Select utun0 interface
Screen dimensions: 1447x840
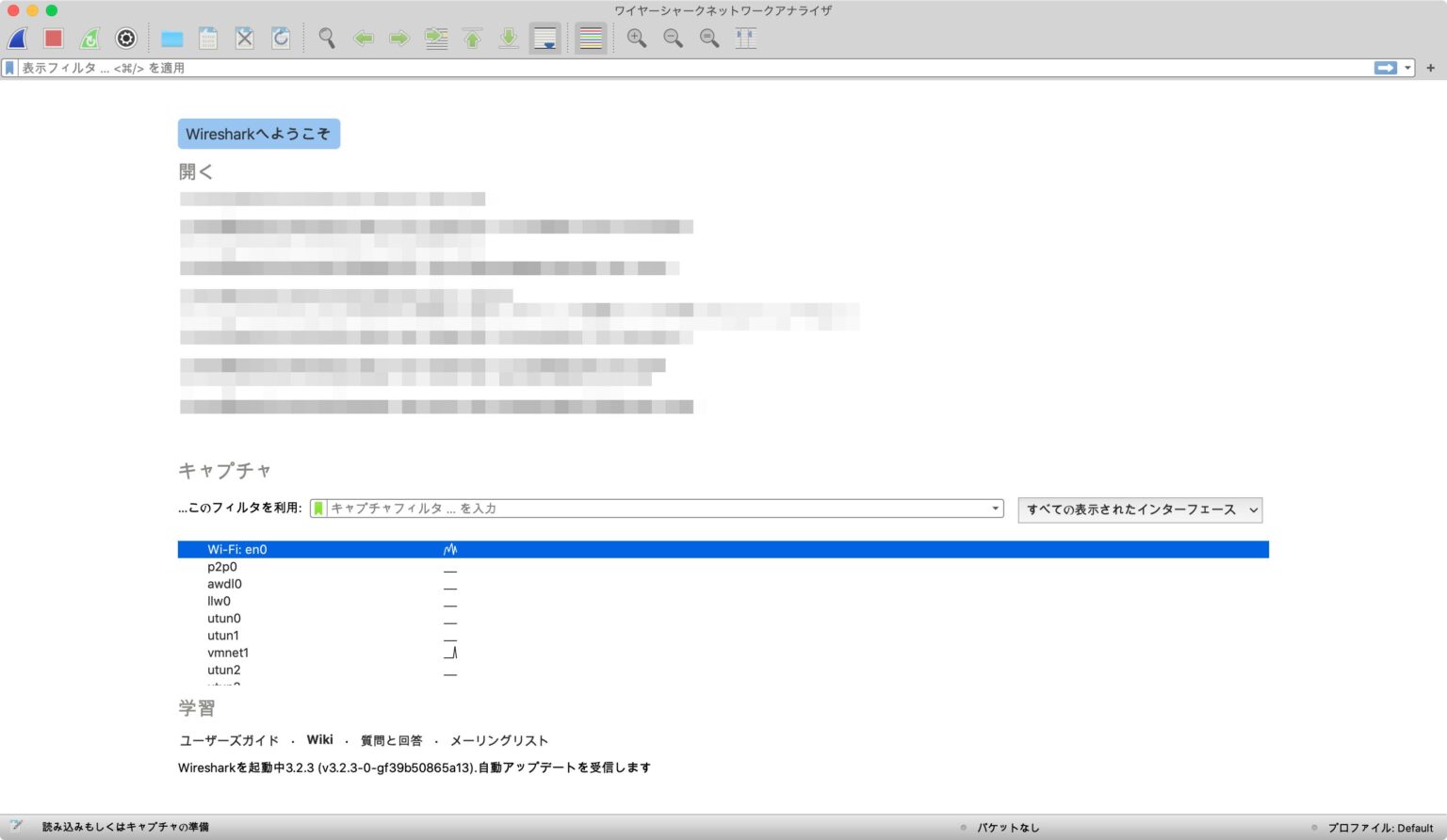tap(723, 619)
